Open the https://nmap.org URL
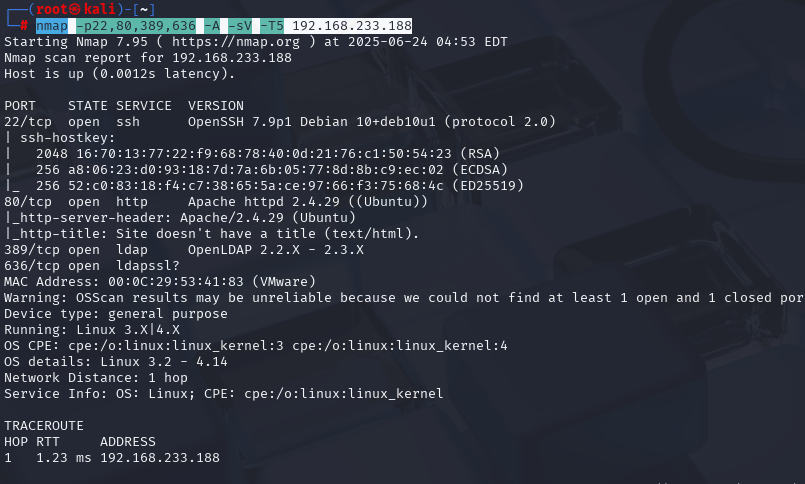 click(x=236, y=42)
